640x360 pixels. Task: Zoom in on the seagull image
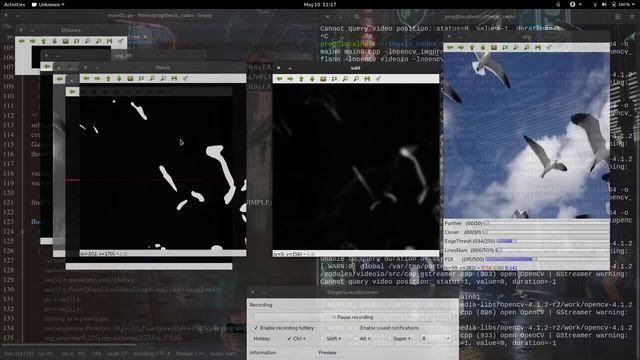pyautogui.click(x=516, y=47)
